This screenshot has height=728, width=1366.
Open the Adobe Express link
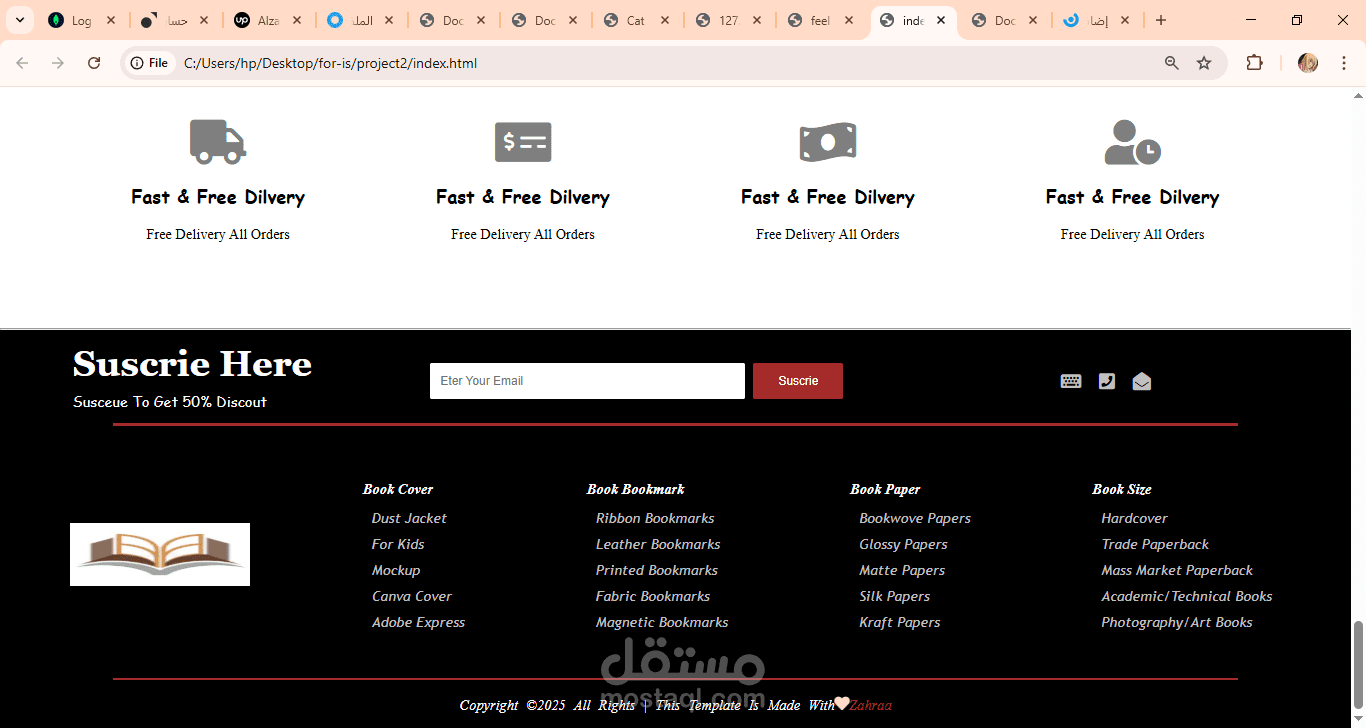418,622
